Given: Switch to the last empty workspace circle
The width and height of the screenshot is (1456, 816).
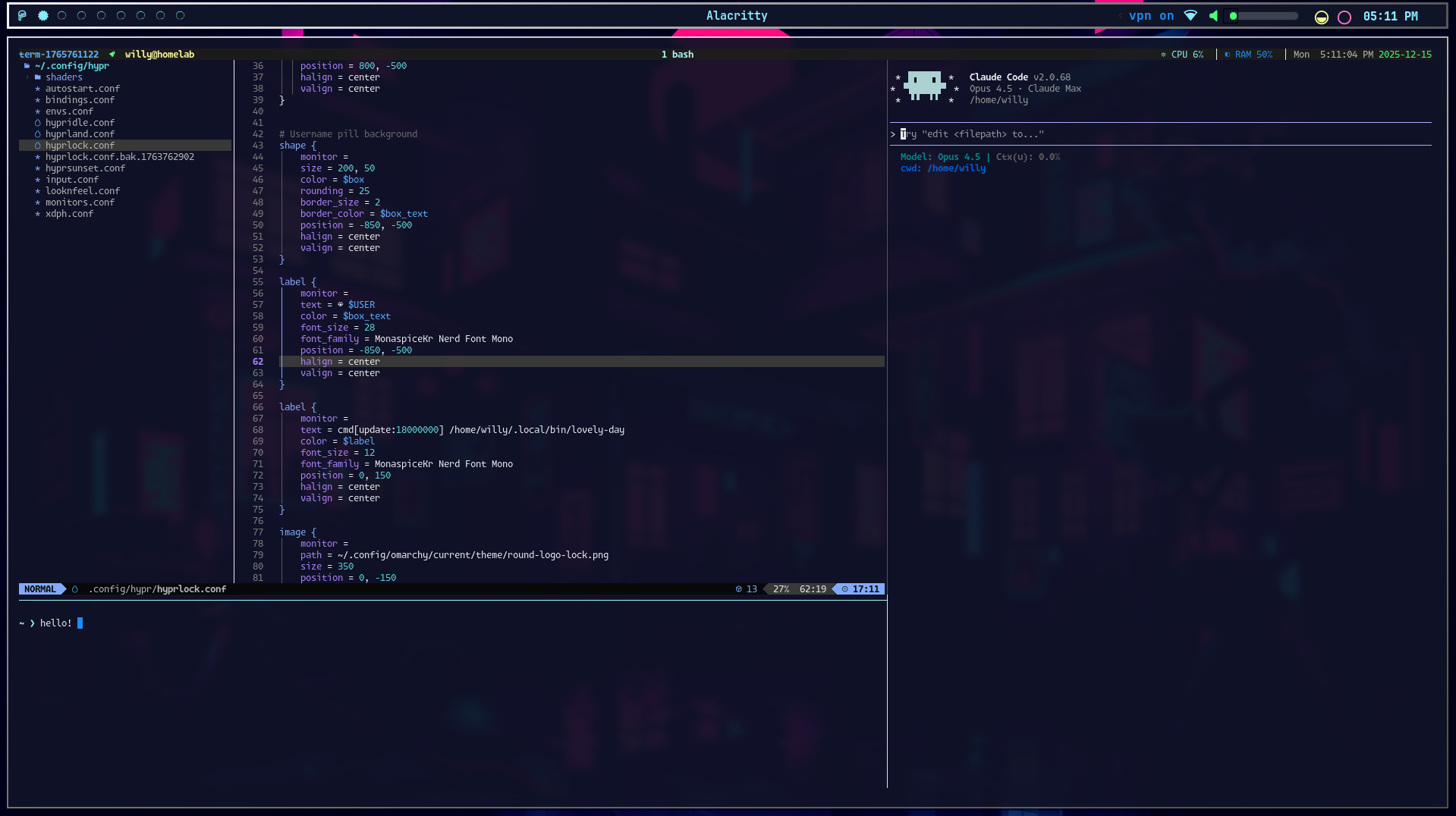Looking at the screenshot, I should pyautogui.click(x=180, y=15).
